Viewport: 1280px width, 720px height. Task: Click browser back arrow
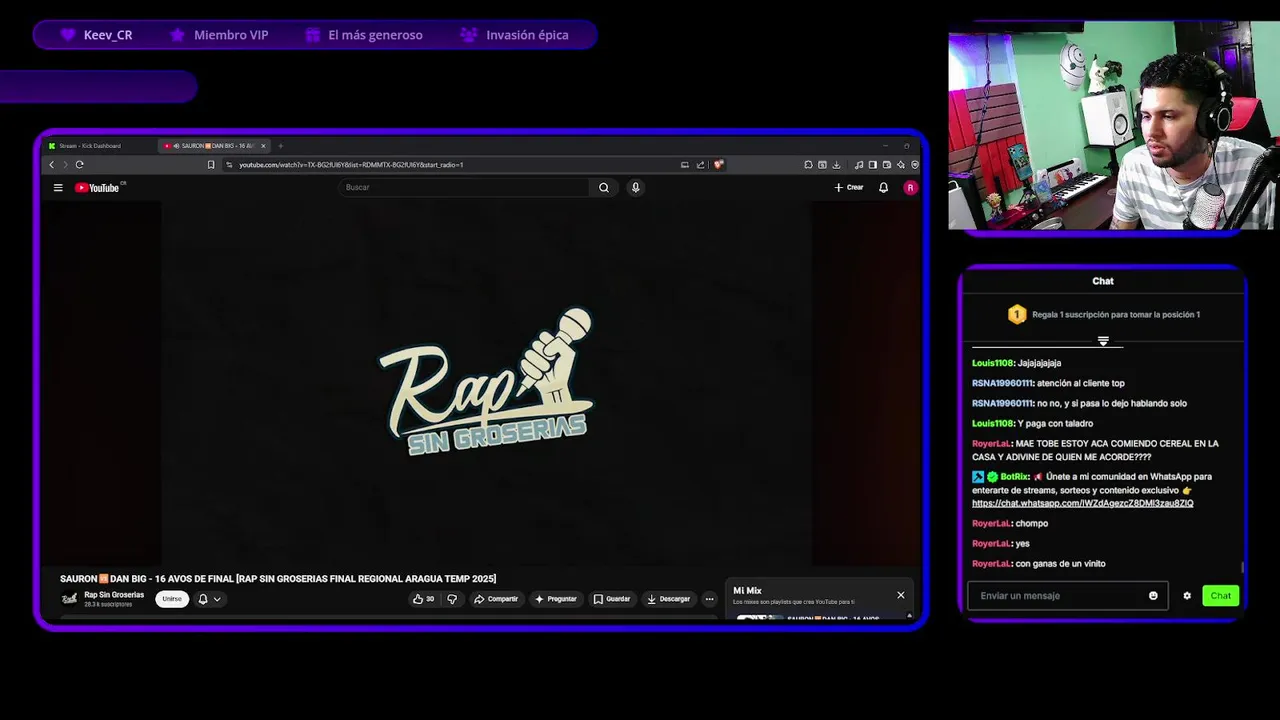coord(52,165)
